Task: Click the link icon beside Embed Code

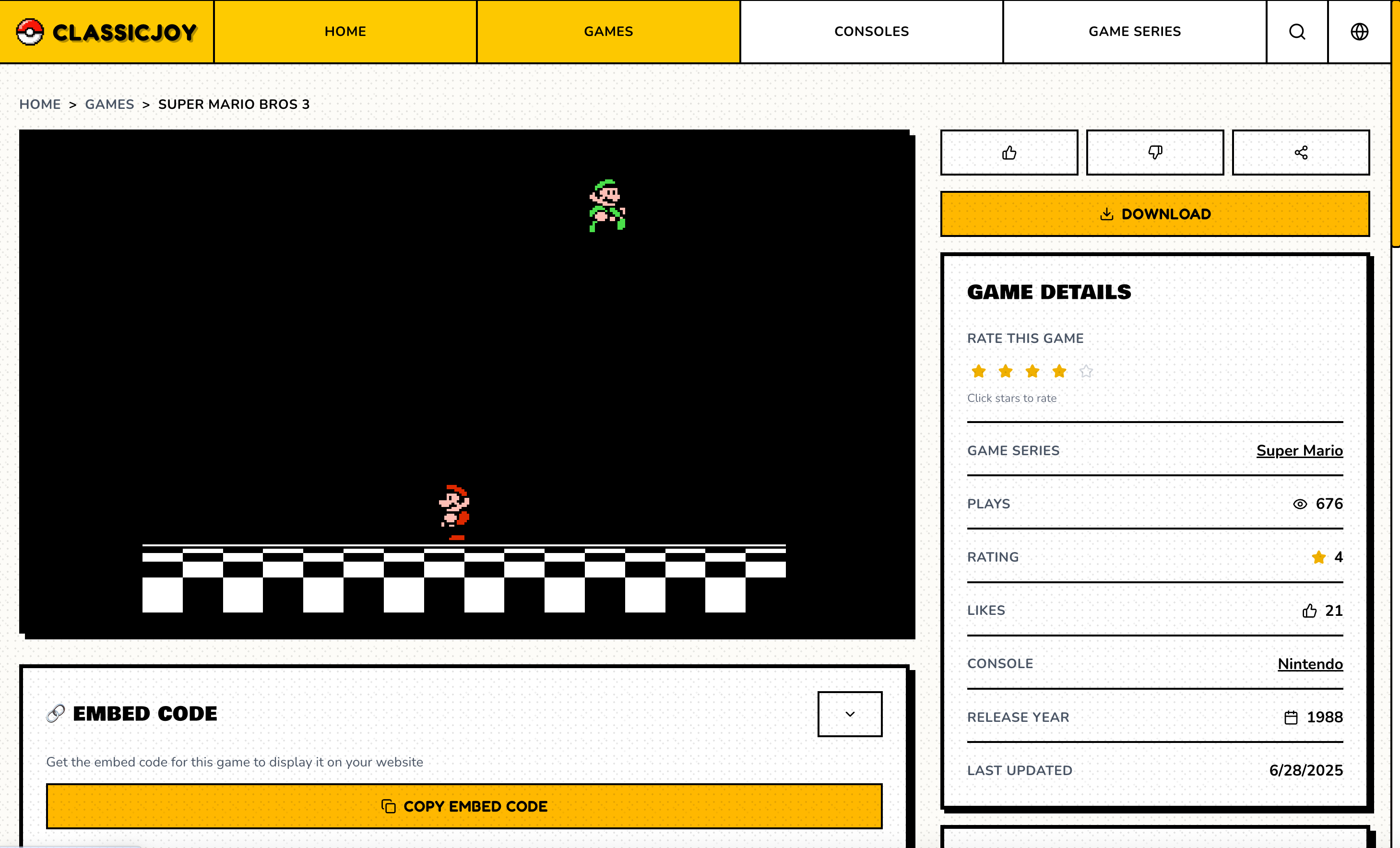Action: [x=56, y=713]
